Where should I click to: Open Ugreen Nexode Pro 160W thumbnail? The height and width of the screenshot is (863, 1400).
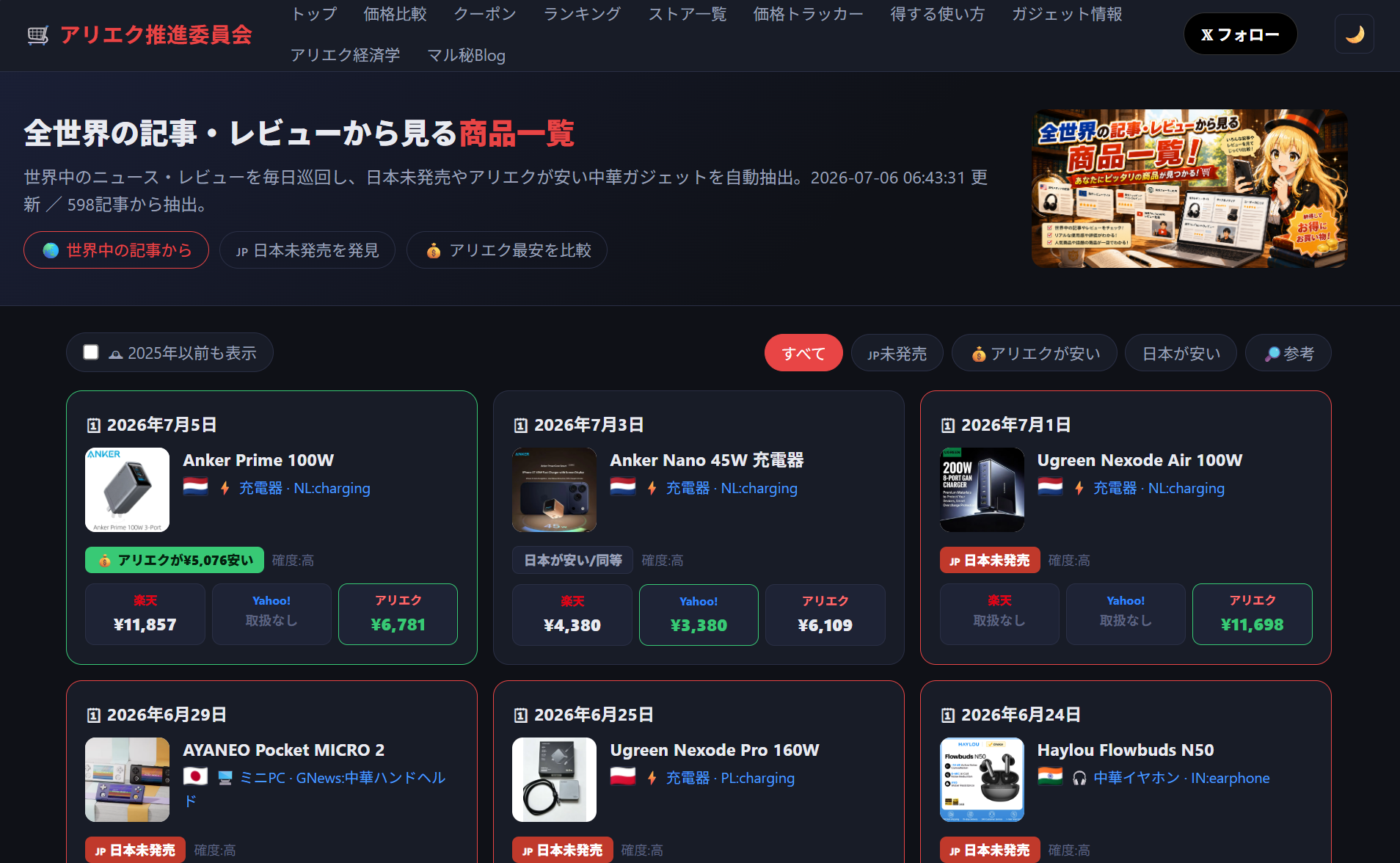click(x=554, y=779)
